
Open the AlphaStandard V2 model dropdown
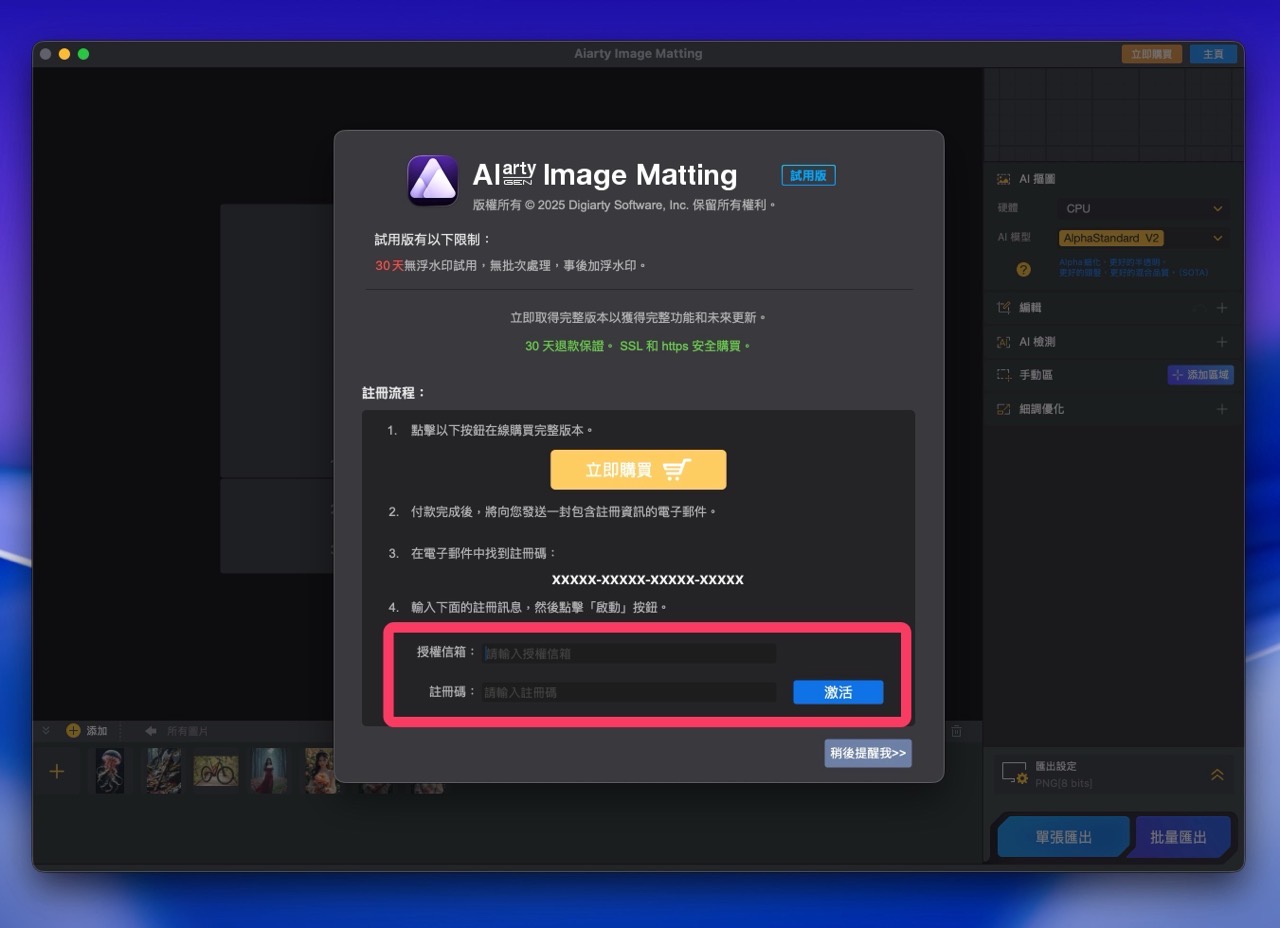1141,237
